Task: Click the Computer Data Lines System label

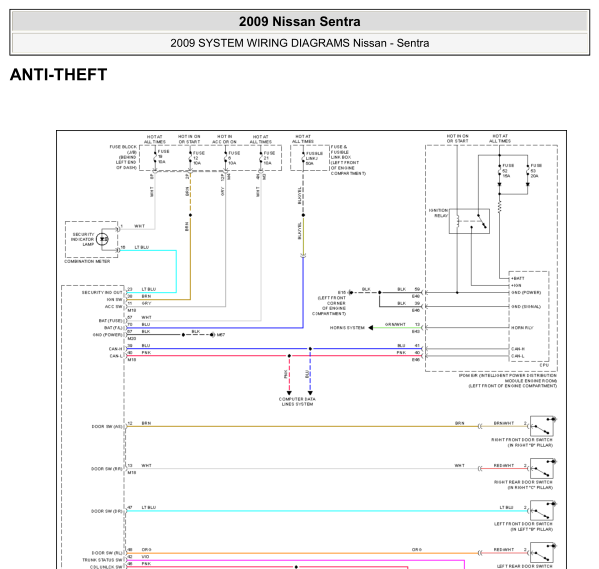Action: tap(297, 402)
